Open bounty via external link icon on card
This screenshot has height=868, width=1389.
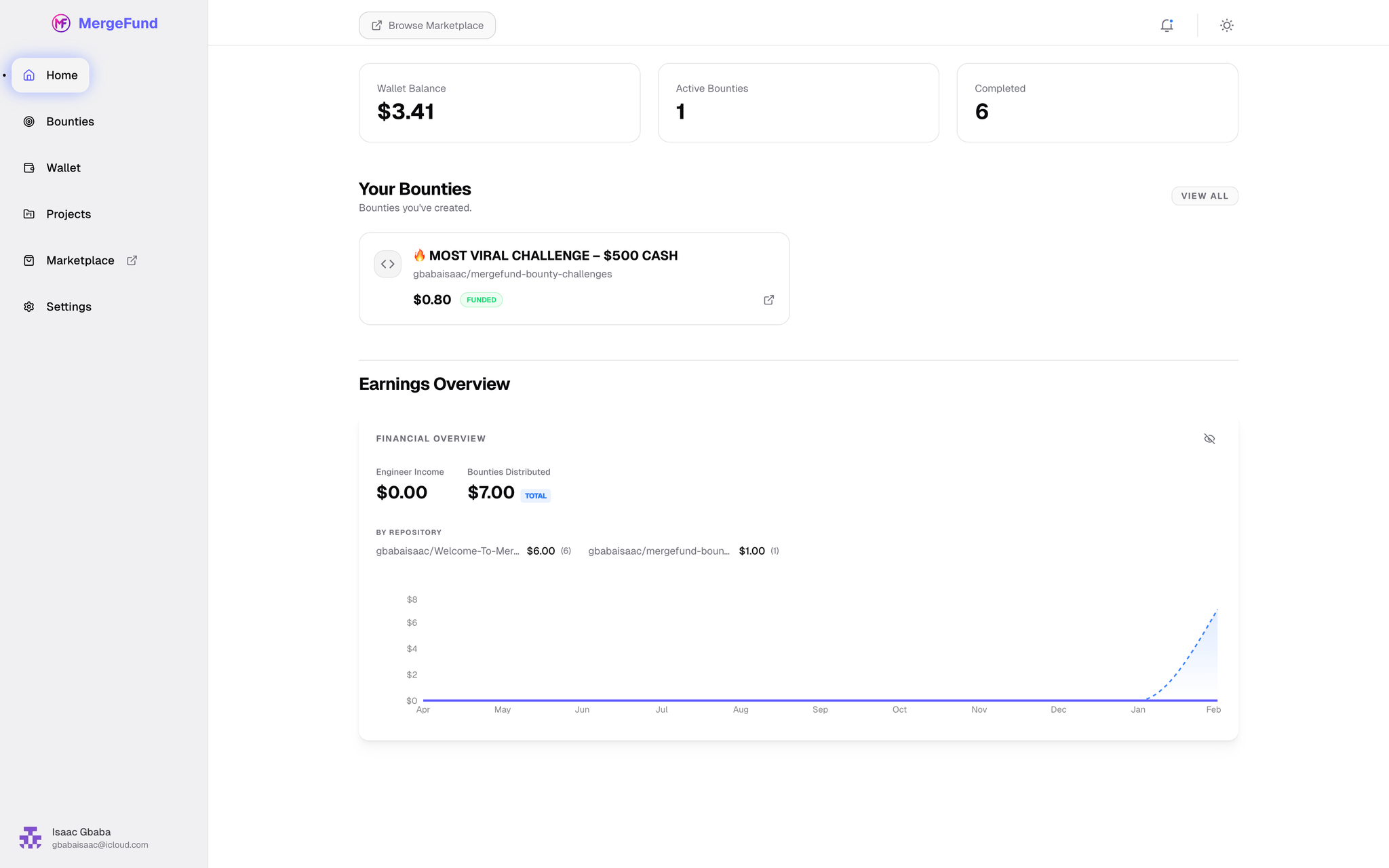[768, 299]
